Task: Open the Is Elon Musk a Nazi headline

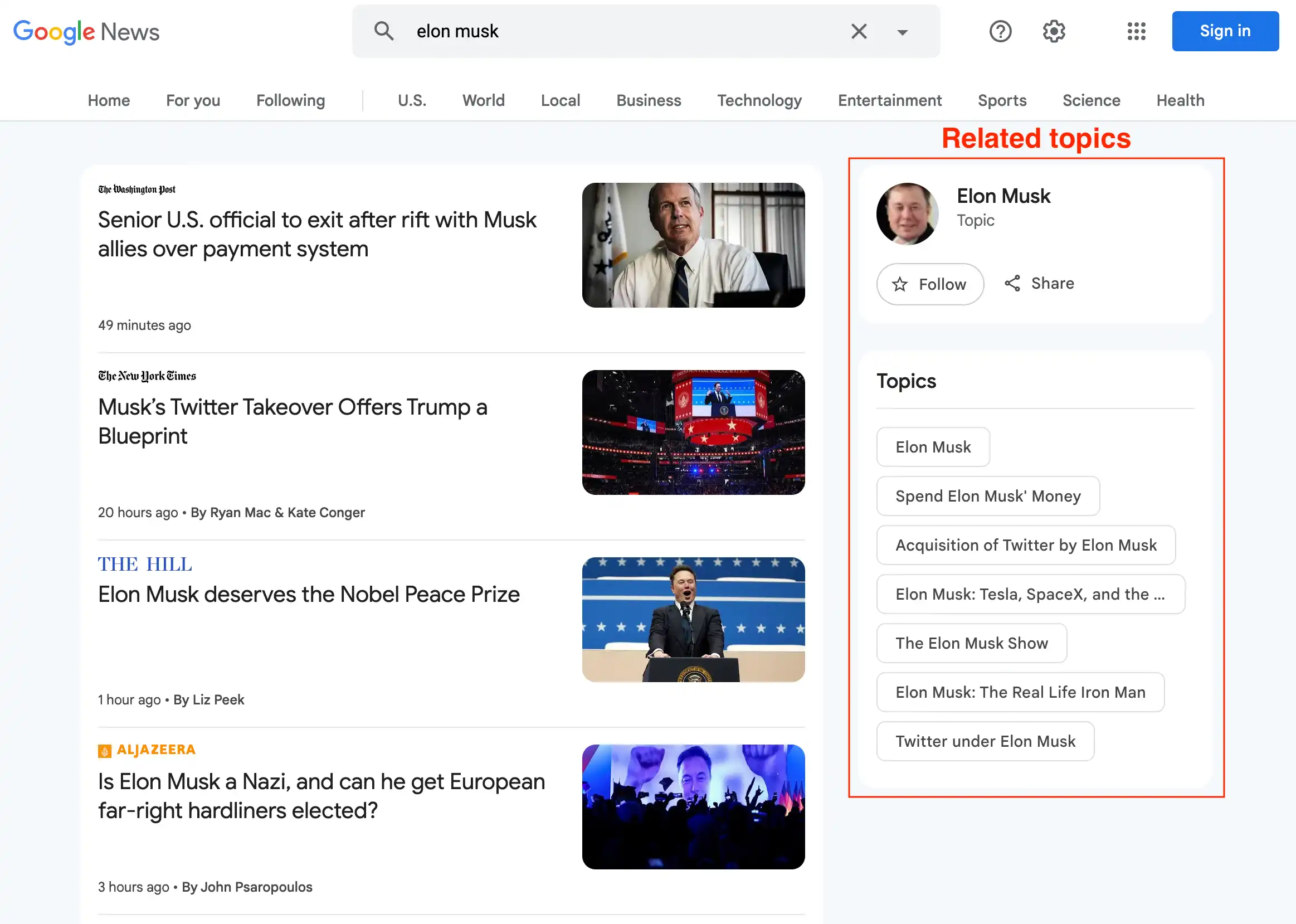Action: (x=321, y=796)
